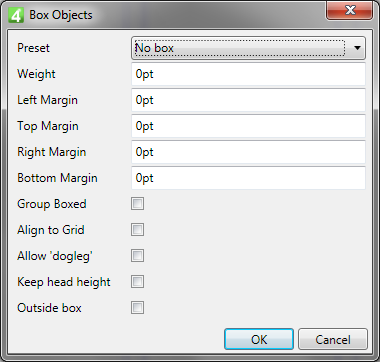The image size is (380, 362).
Task: Click the Right Margin value field
Action: pos(248,152)
